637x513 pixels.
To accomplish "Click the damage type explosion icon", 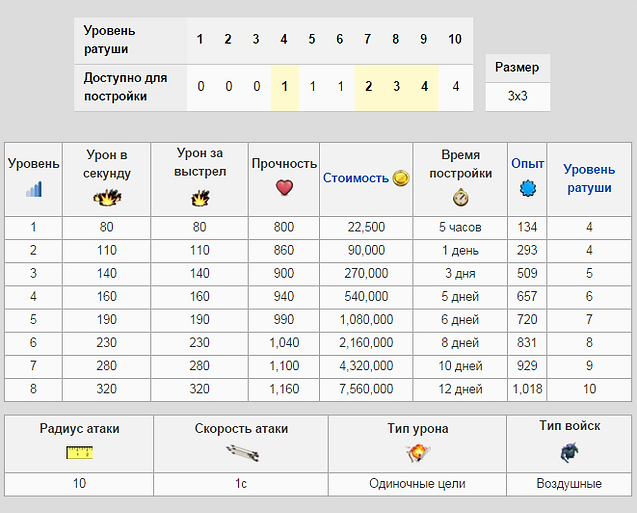I will click(x=418, y=453).
